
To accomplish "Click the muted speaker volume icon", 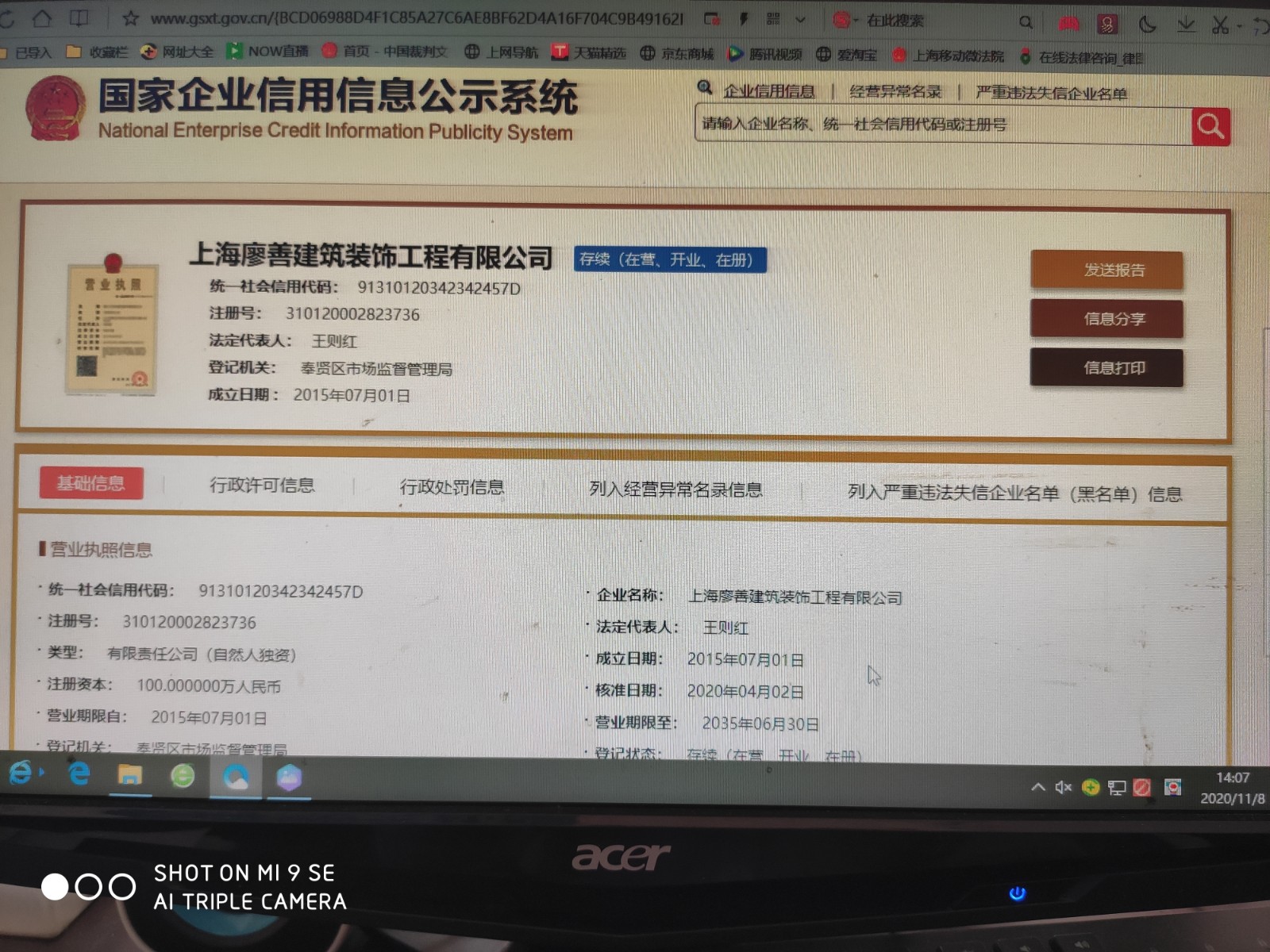I will pyautogui.click(x=1064, y=787).
